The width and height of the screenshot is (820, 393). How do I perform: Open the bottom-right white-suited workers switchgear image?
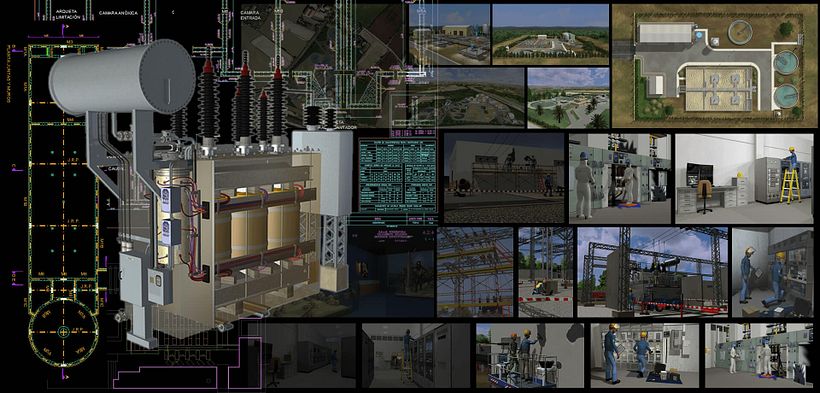point(759,355)
